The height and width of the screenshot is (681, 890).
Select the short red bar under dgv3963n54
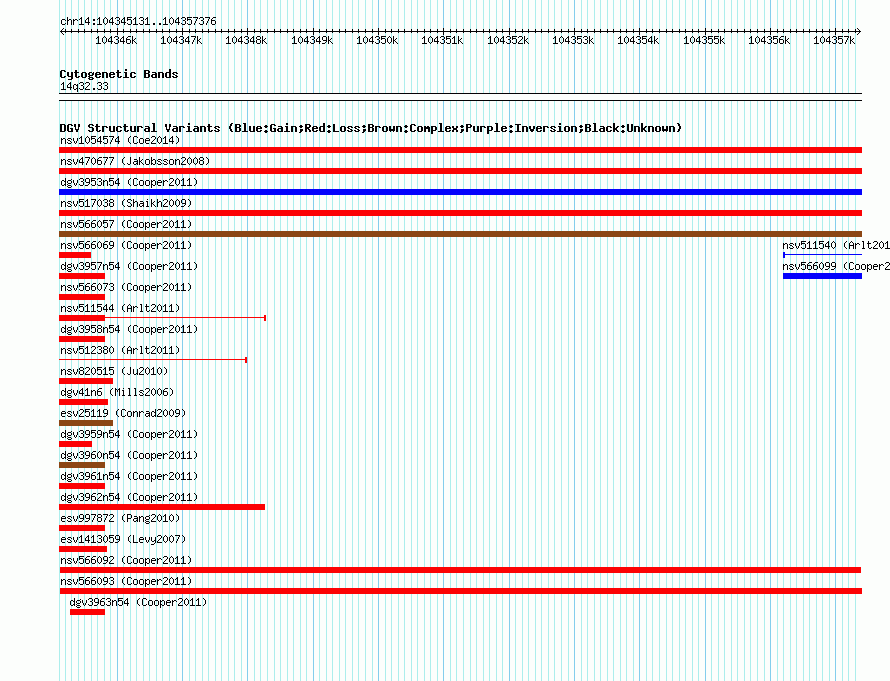(87, 612)
